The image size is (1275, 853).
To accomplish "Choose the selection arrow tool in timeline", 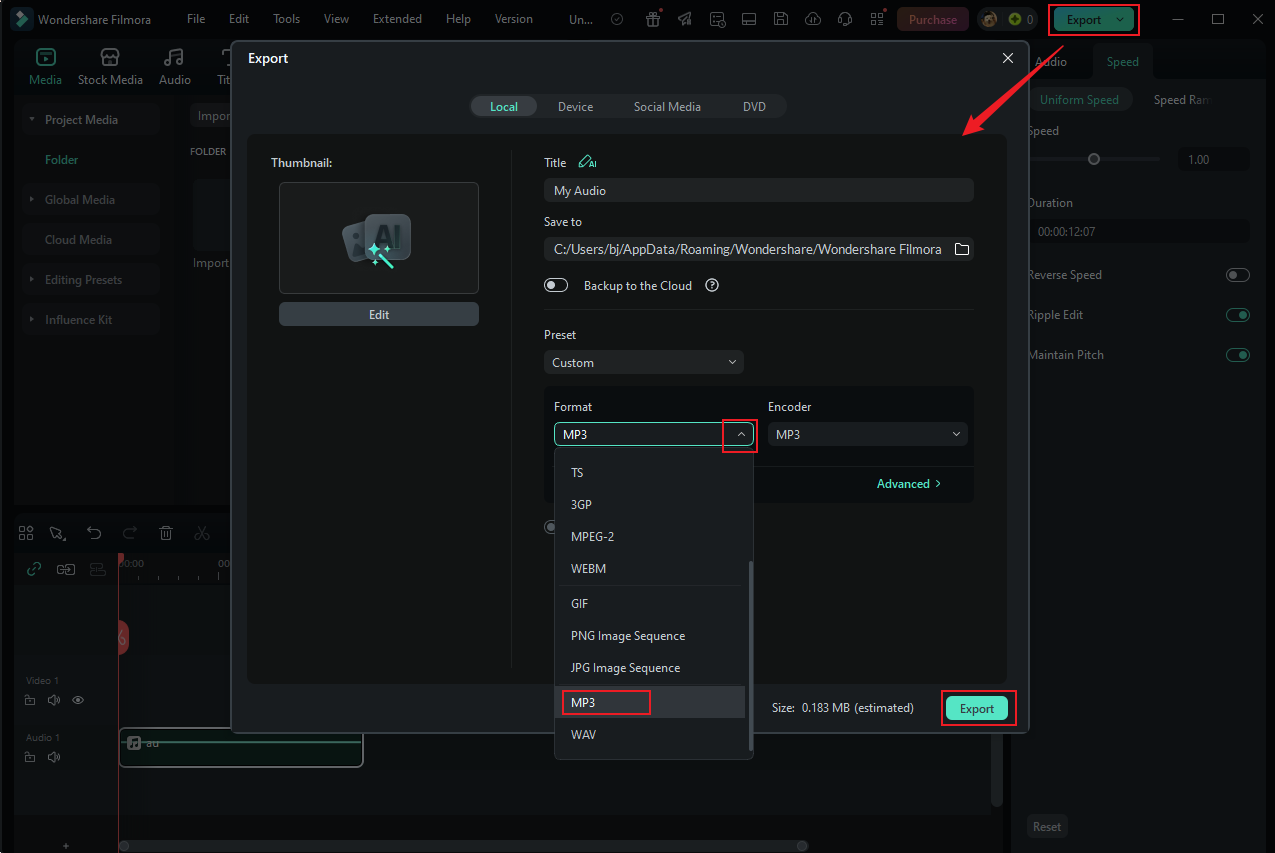I will pyautogui.click(x=58, y=533).
